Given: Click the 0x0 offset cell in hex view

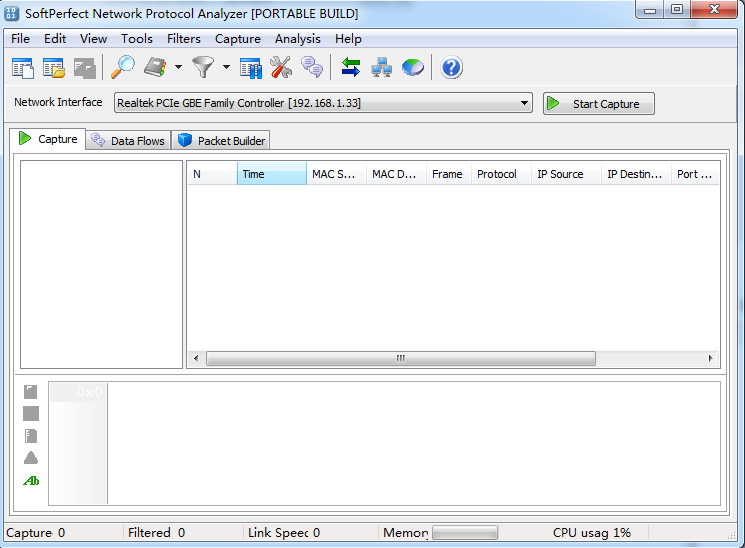Looking at the screenshot, I should tap(78, 392).
